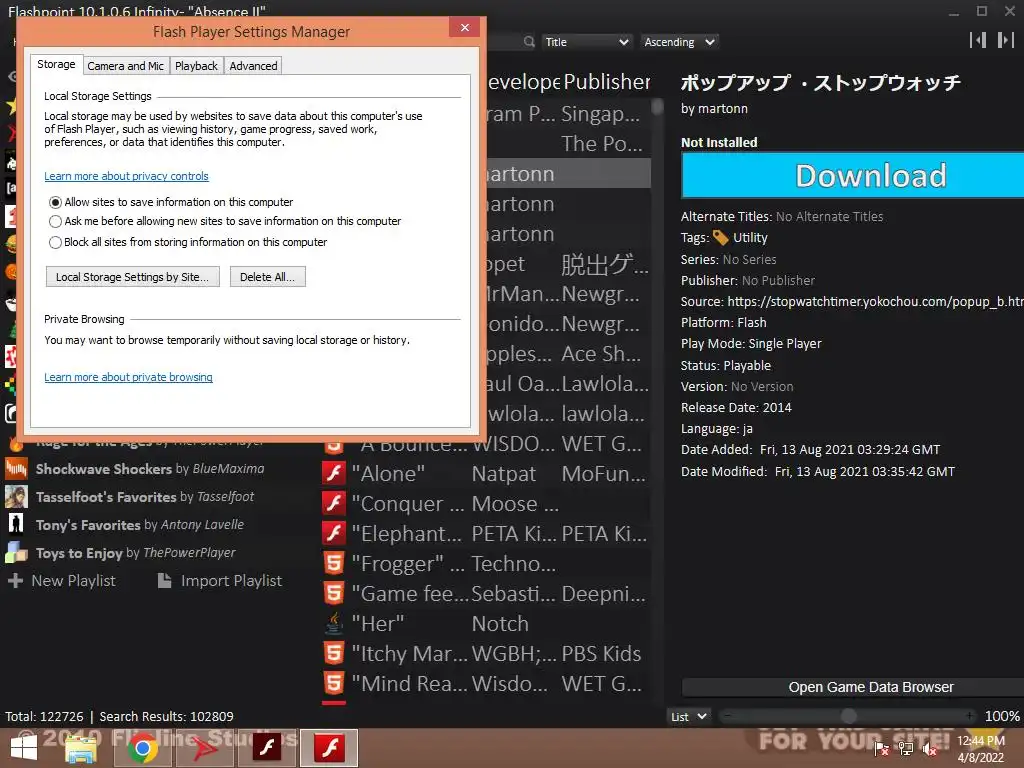The image size is (1024, 768).
Task: Switch to the Playback tab
Action: [196, 66]
